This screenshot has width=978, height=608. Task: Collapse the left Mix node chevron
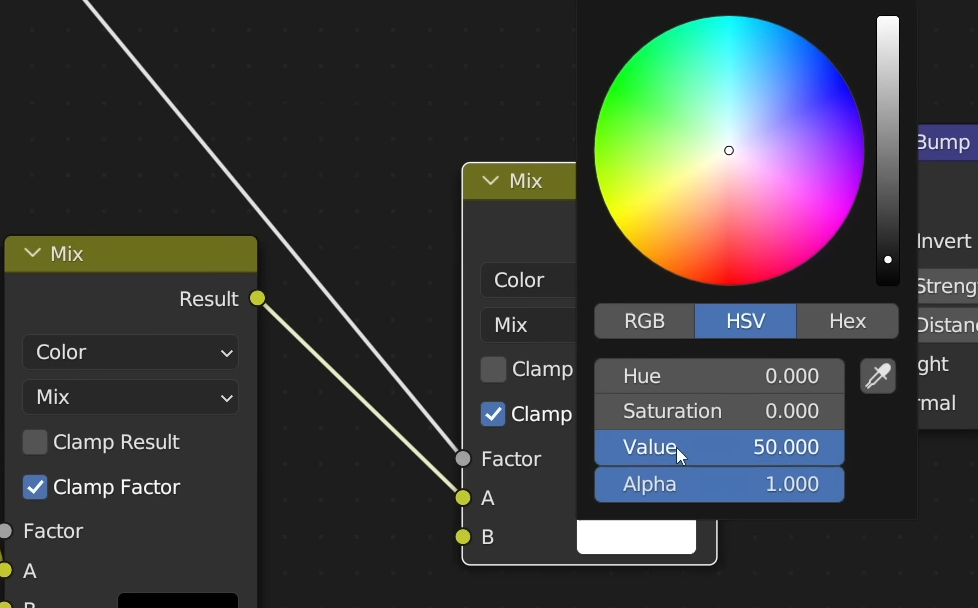(x=31, y=254)
